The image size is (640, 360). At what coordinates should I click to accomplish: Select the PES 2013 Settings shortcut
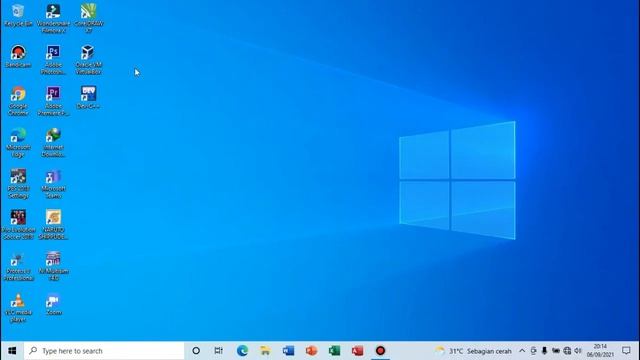tap(18, 183)
